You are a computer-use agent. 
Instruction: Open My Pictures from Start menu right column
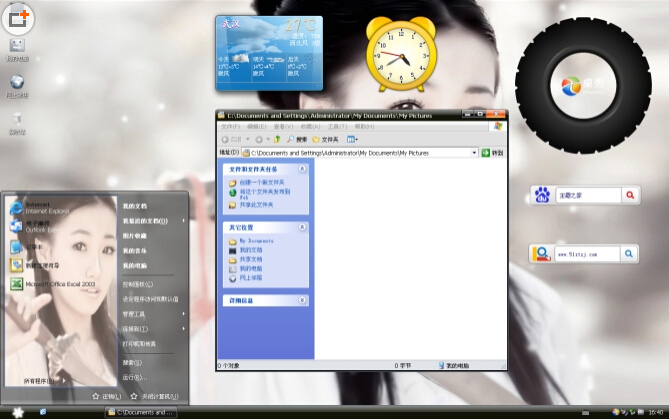[x=135, y=236]
